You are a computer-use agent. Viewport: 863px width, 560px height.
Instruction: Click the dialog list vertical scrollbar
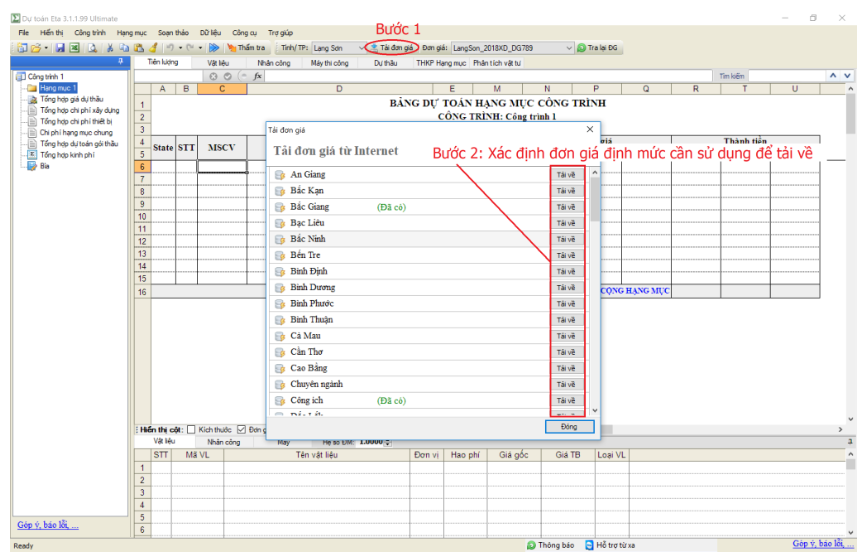(594, 292)
